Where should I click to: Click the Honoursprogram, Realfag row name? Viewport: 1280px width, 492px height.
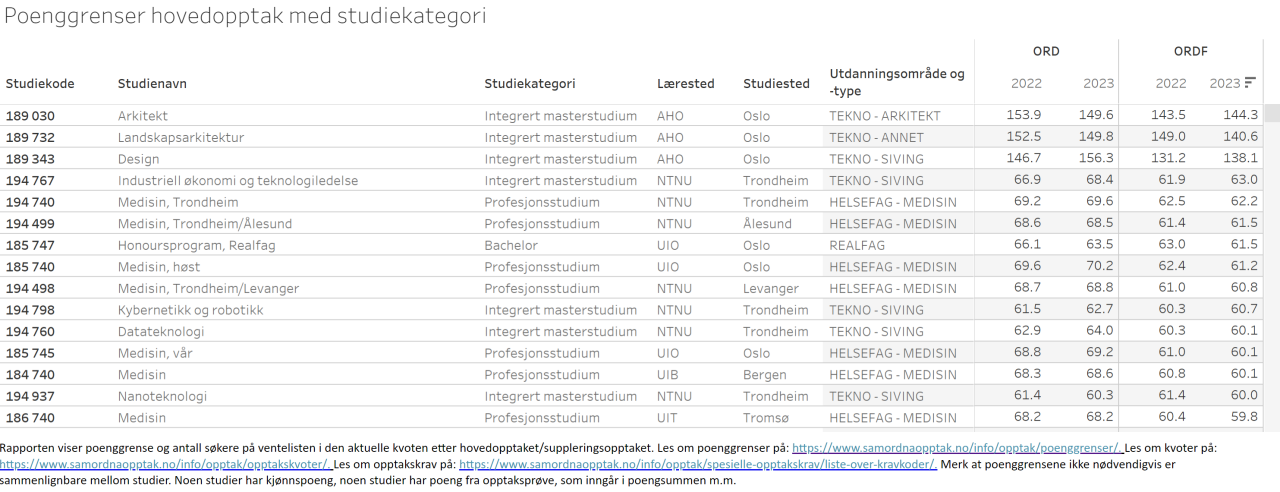pos(196,245)
